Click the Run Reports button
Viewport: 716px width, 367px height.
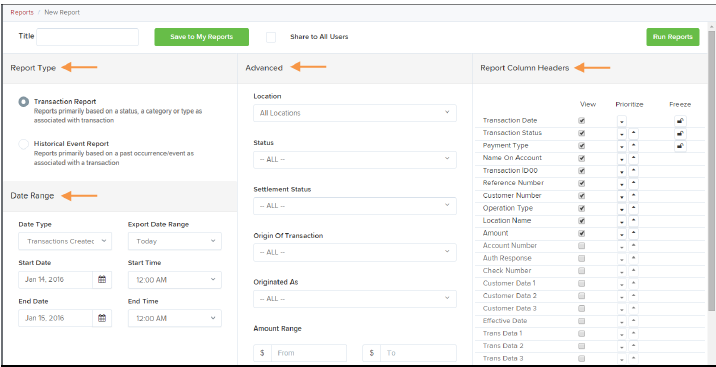(x=673, y=37)
